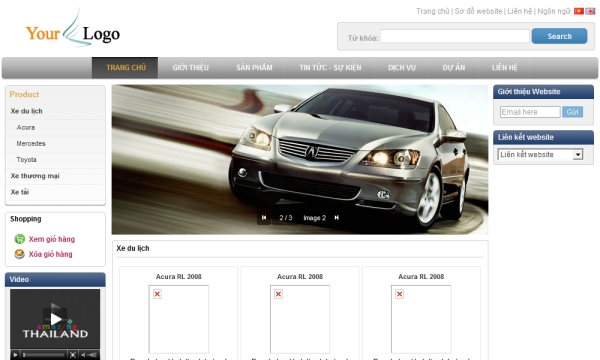Click the Your Logo image

[x=73, y=31]
